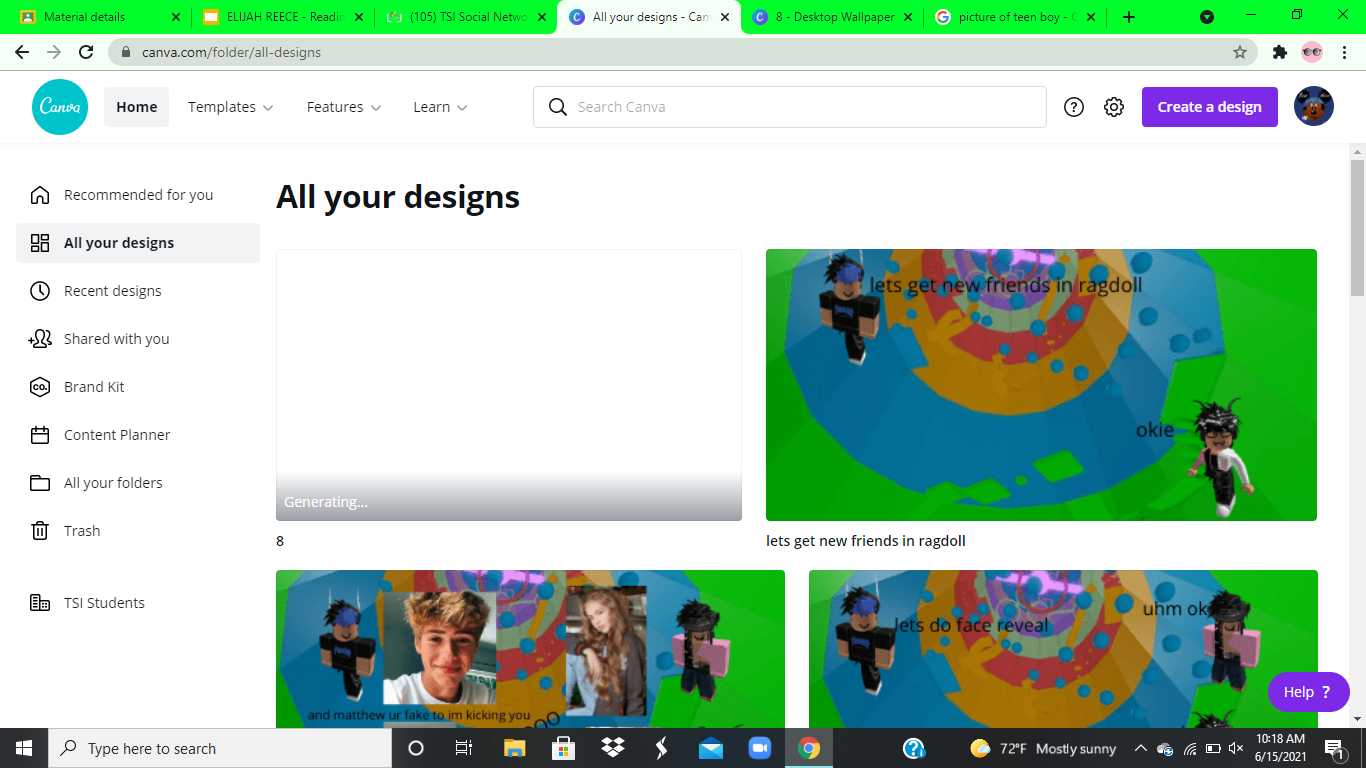The height and width of the screenshot is (768, 1366).
Task: Open settings gear icon in header
Action: click(x=1114, y=107)
